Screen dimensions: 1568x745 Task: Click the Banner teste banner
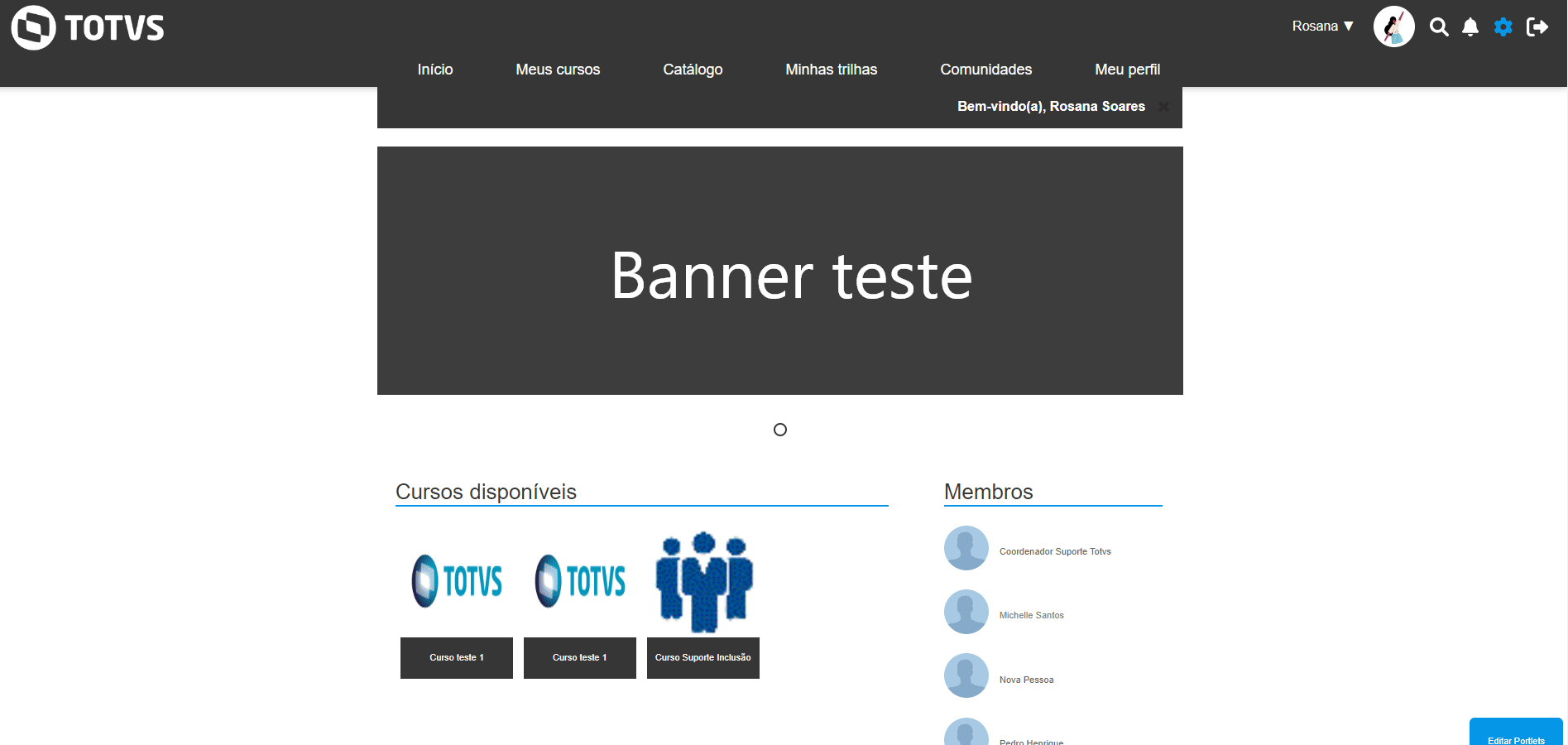coord(780,271)
